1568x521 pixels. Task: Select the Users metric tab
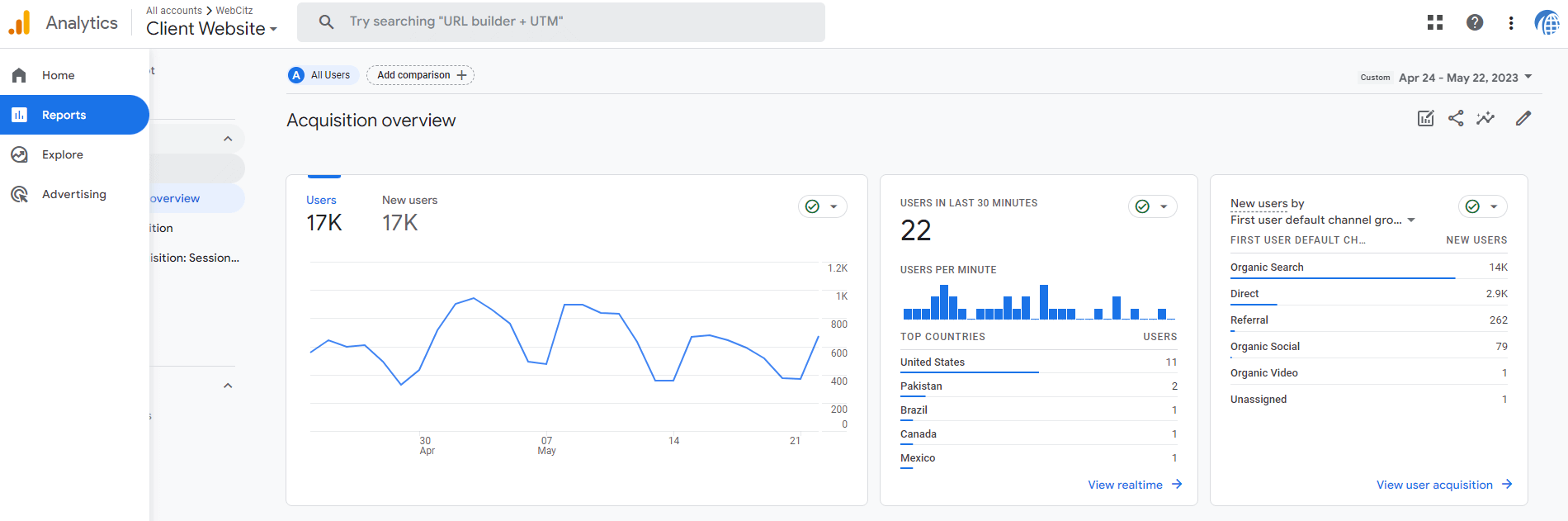[x=324, y=213]
